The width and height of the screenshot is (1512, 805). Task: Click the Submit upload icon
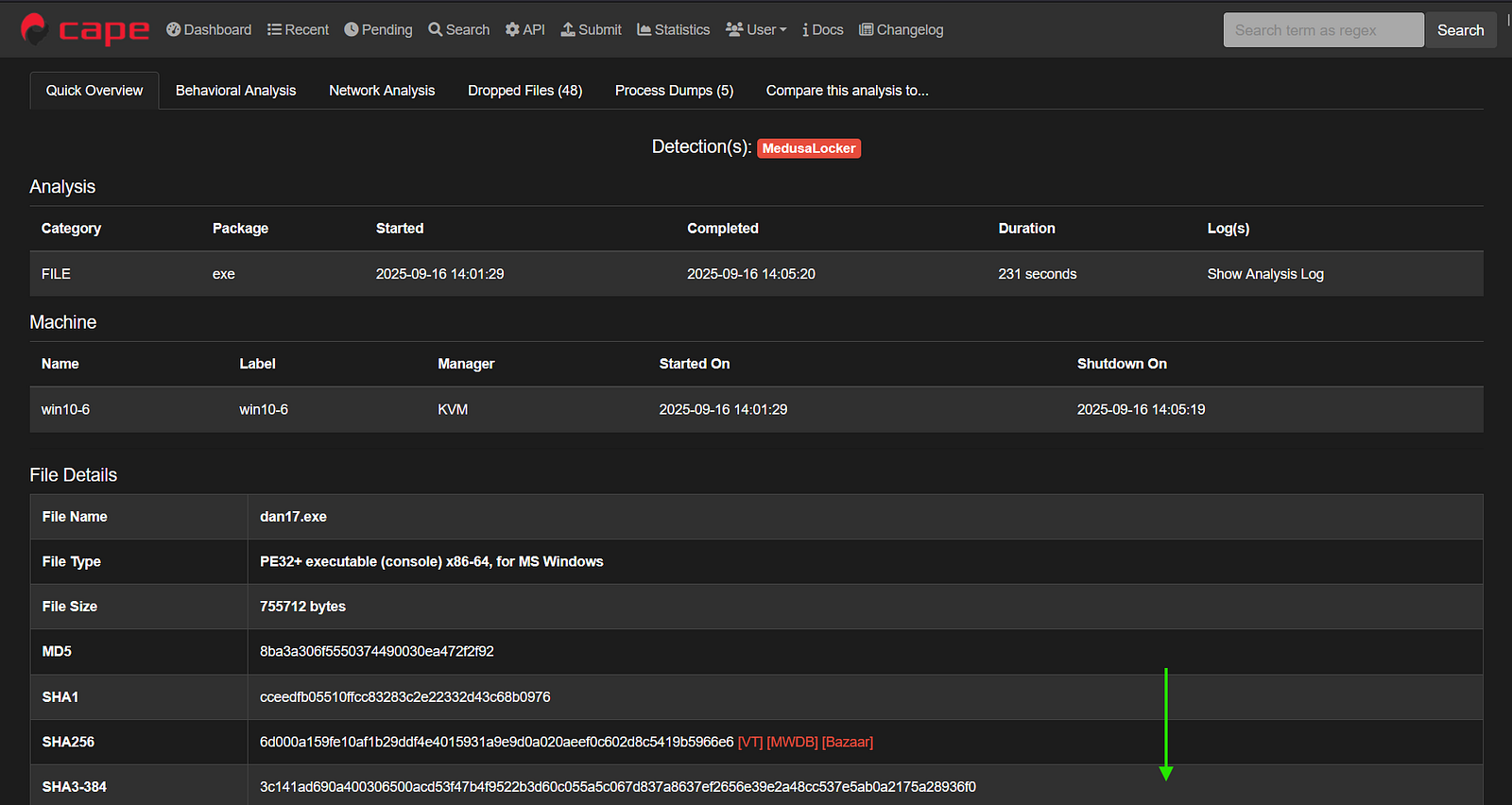[x=568, y=29]
